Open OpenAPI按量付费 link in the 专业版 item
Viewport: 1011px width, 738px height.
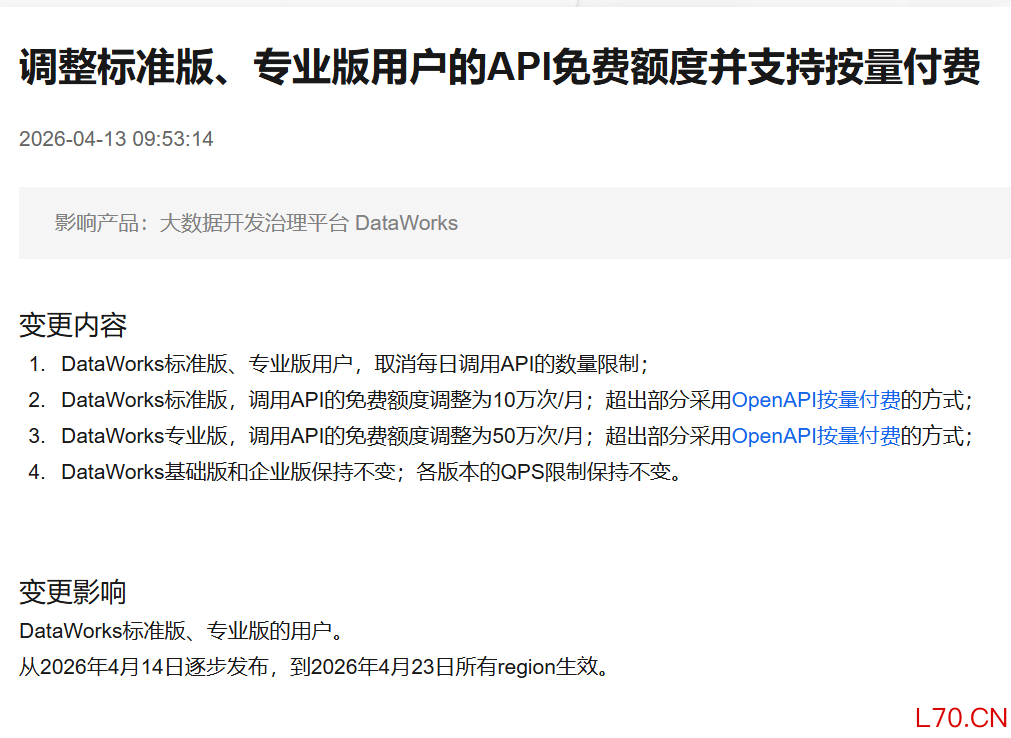(x=816, y=436)
